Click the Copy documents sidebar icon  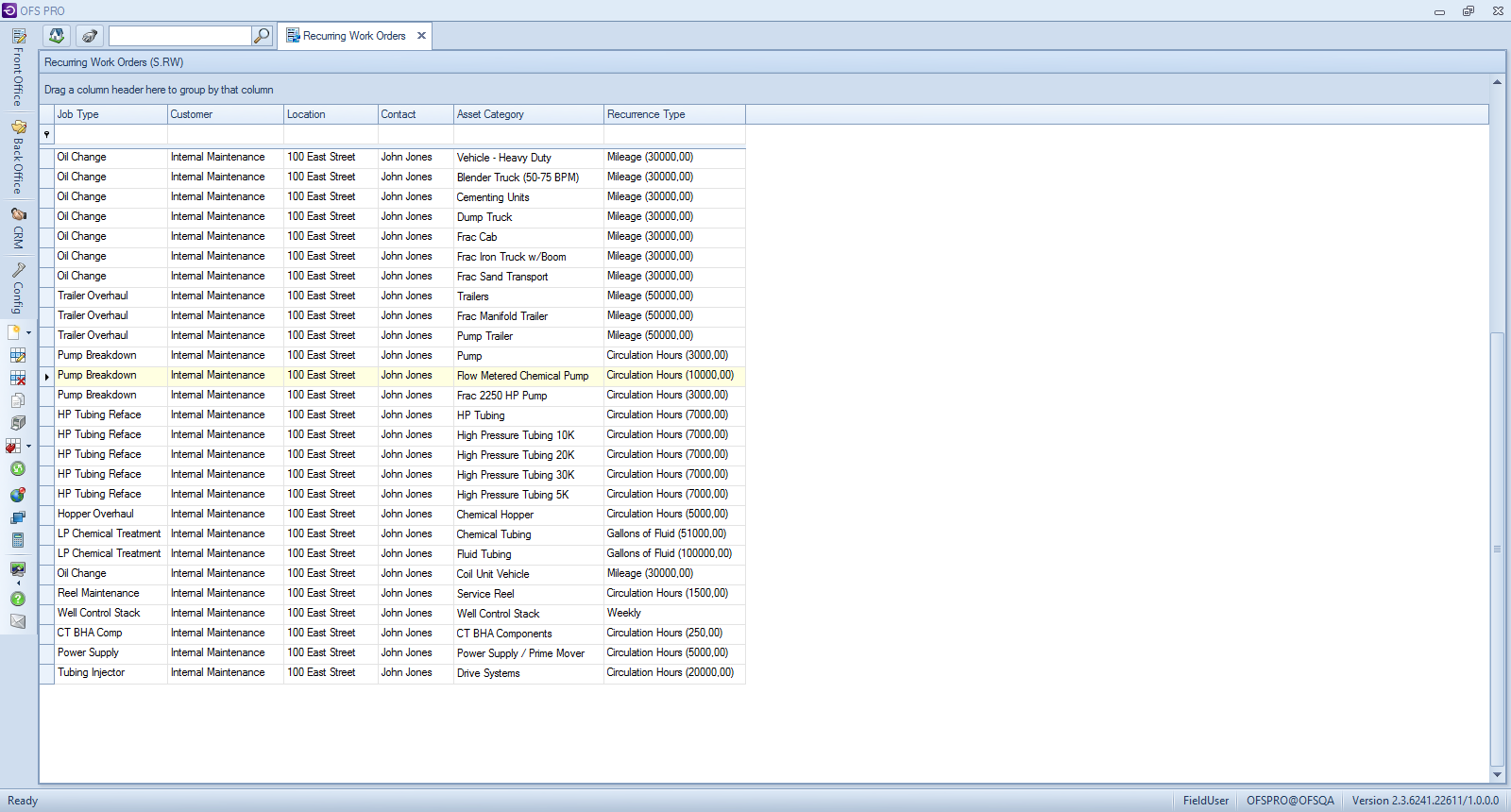(x=18, y=400)
